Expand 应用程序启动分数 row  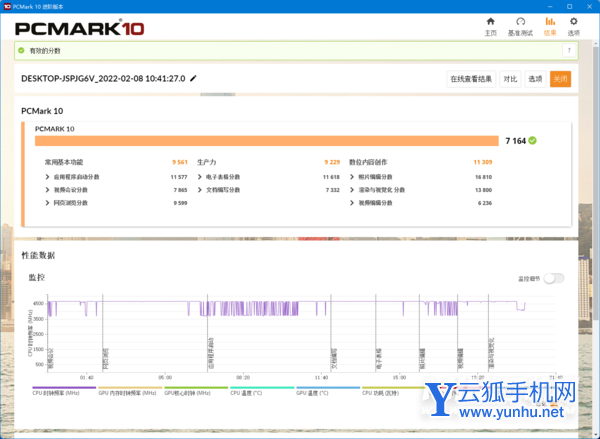pyautogui.click(x=47, y=177)
